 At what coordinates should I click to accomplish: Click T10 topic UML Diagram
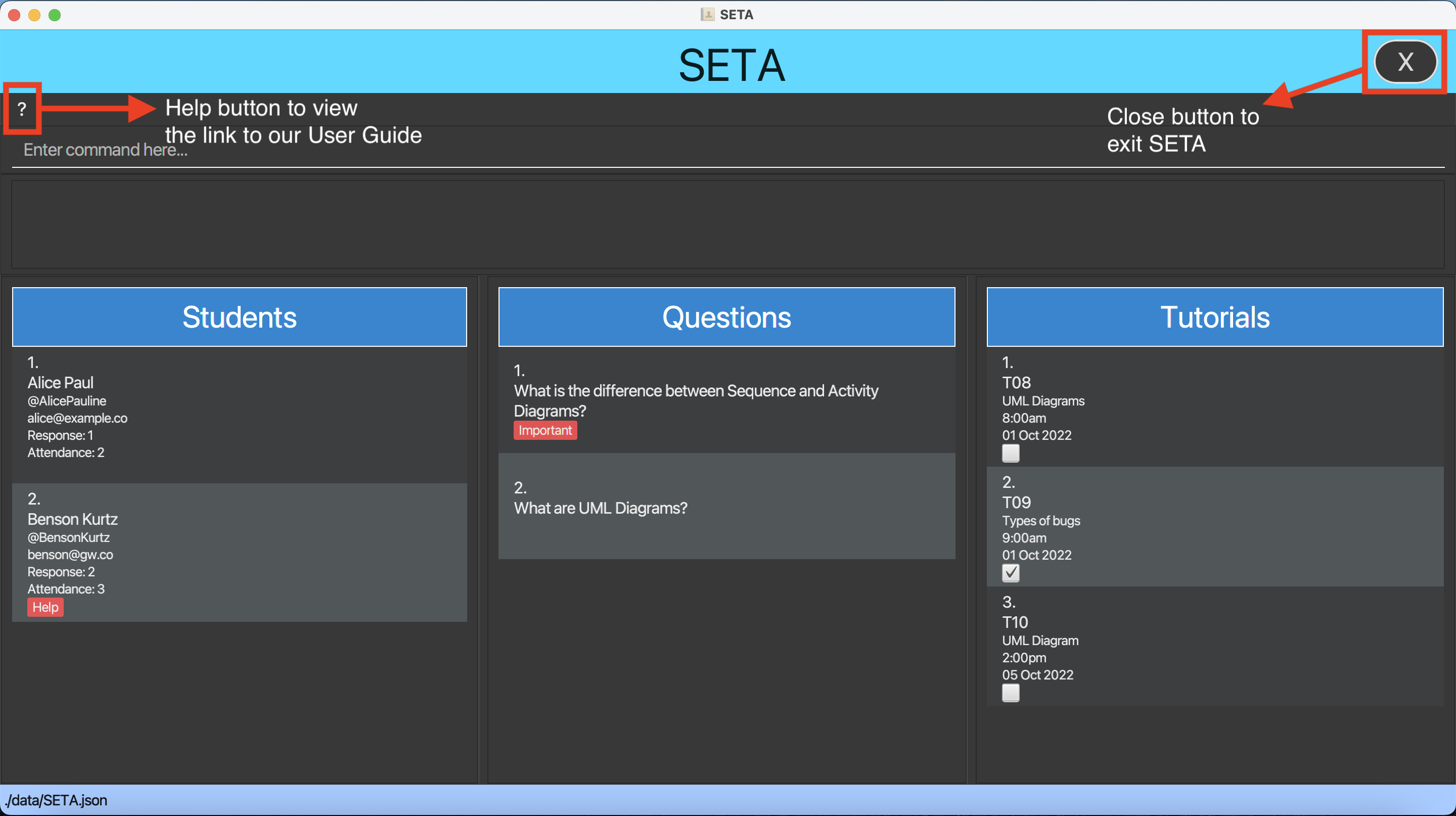point(1040,641)
